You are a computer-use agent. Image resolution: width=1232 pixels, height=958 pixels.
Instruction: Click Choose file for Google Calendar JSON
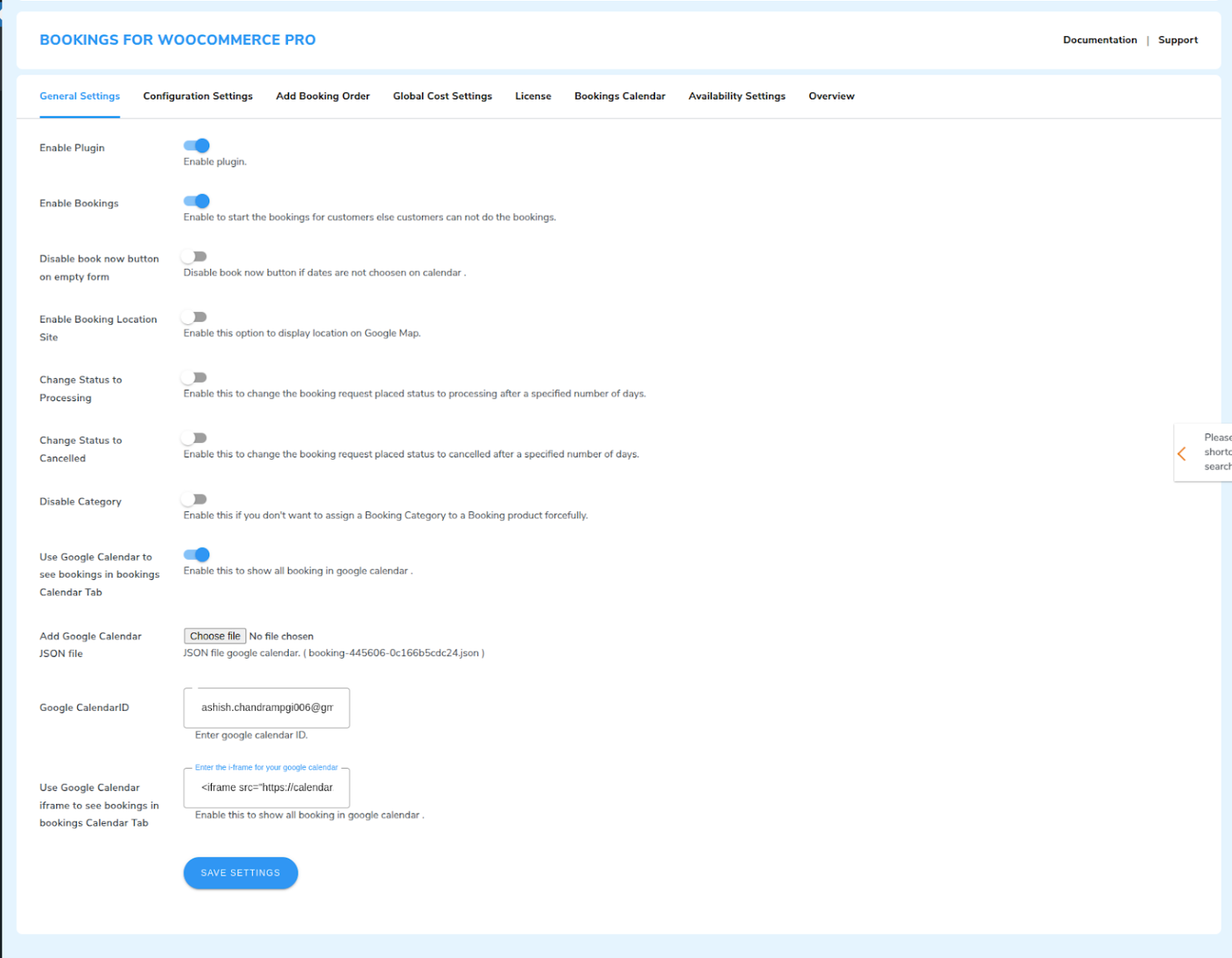[214, 635]
